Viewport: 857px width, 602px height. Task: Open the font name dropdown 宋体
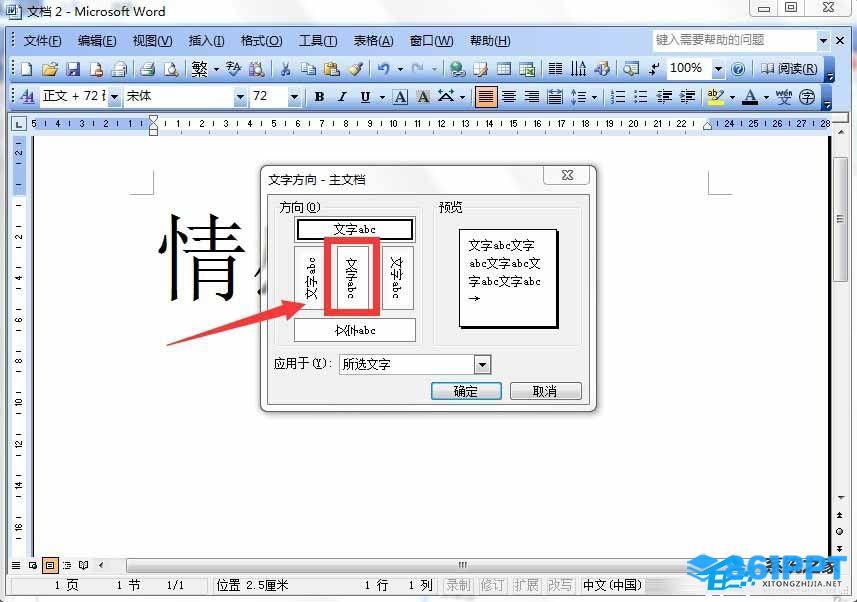click(x=240, y=97)
